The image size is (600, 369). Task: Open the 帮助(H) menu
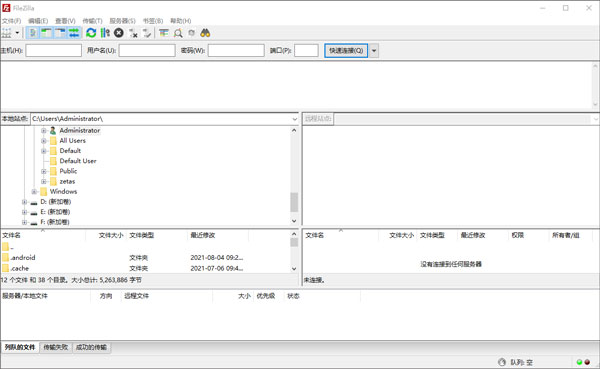pos(180,21)
